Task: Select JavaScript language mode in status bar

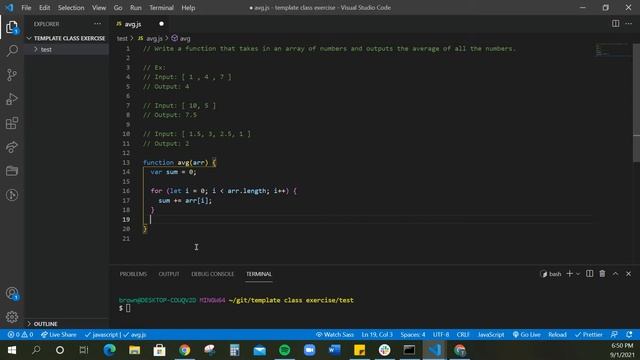Action: (x=491, y=335)
